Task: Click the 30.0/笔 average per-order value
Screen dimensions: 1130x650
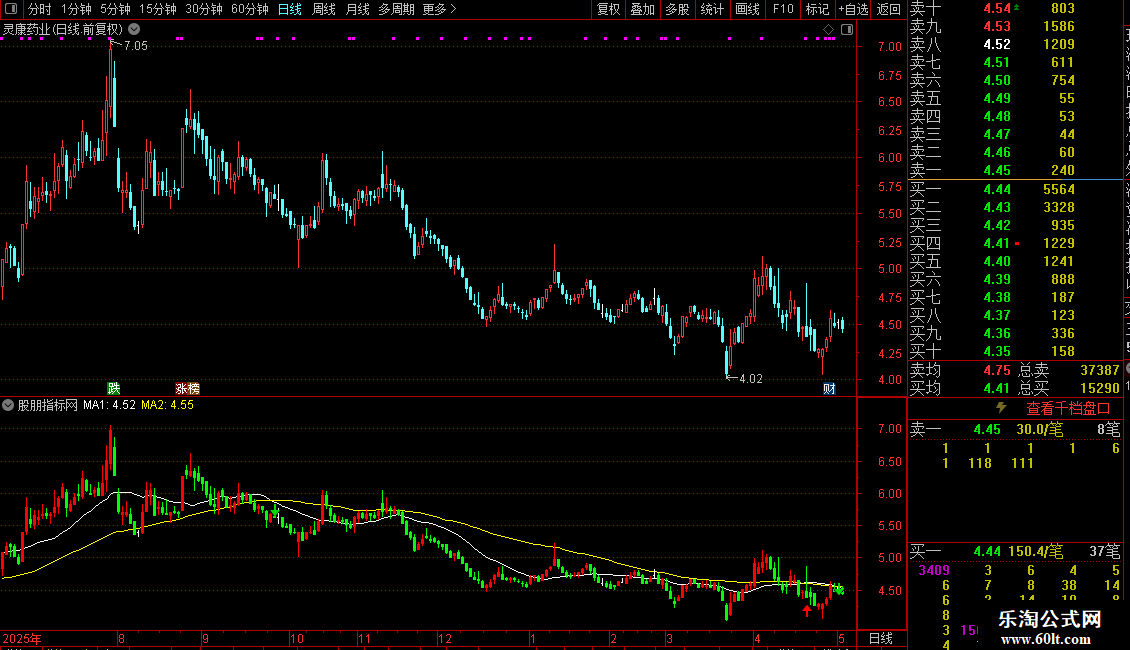Action: click(1039, 429)
